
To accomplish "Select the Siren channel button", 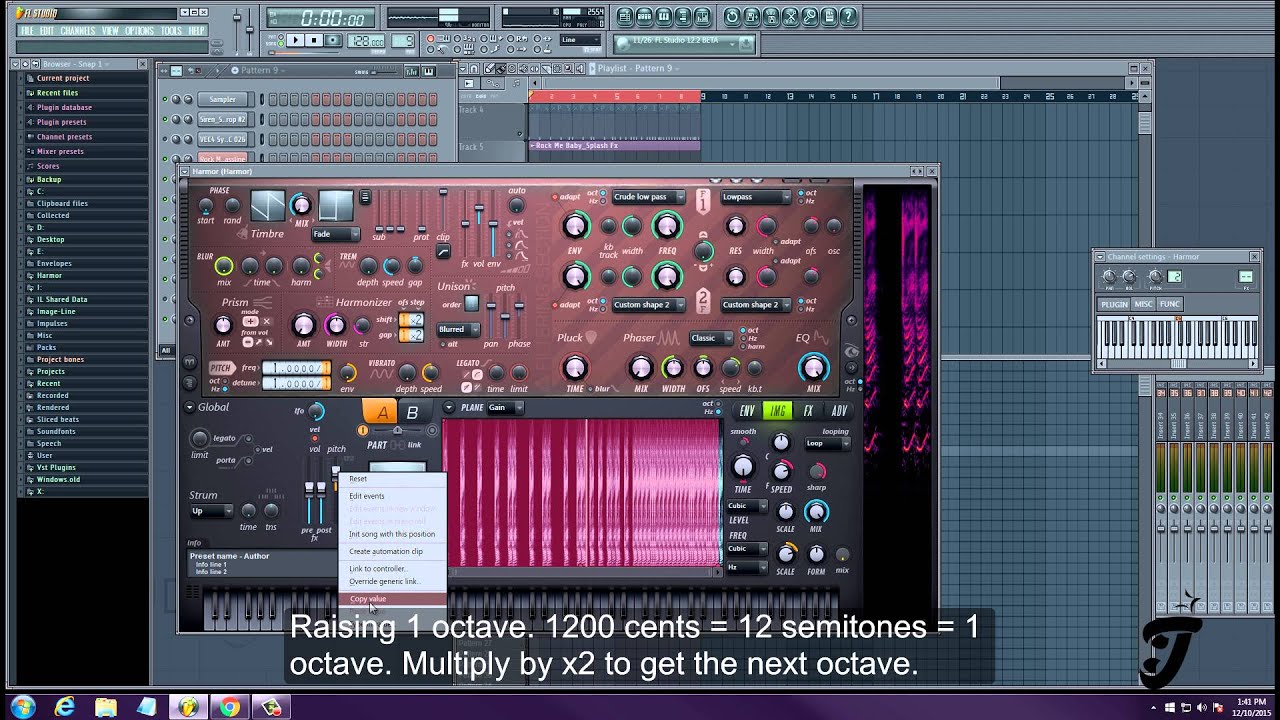I will click(224, 119).
